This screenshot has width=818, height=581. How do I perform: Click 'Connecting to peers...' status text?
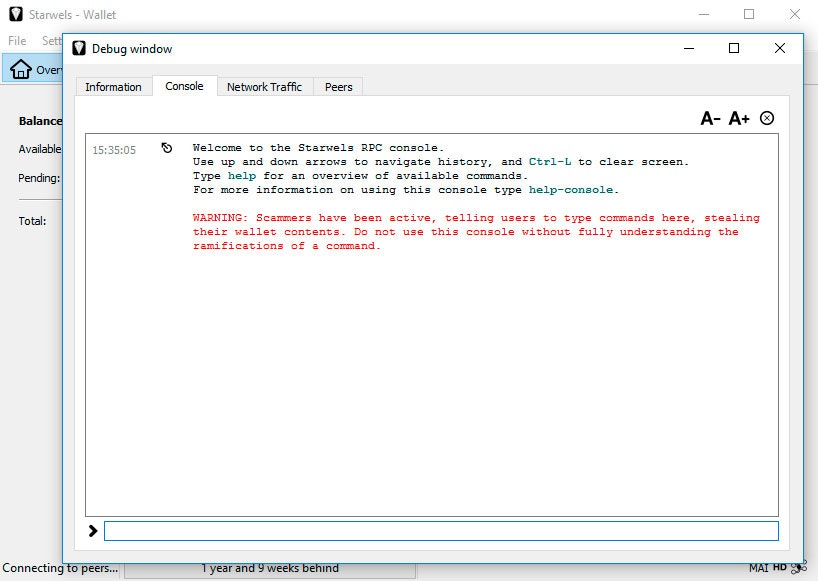coord(60,568)
